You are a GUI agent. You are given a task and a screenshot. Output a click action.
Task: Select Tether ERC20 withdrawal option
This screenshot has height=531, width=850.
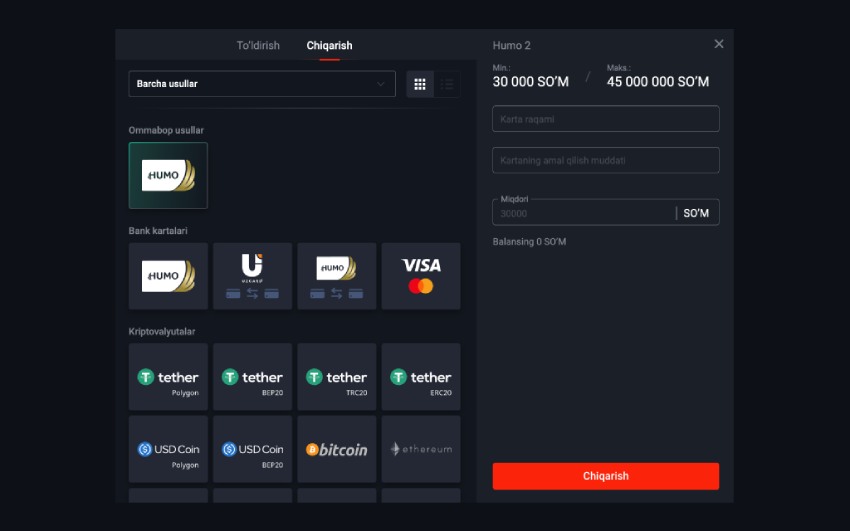click(421, 377)
